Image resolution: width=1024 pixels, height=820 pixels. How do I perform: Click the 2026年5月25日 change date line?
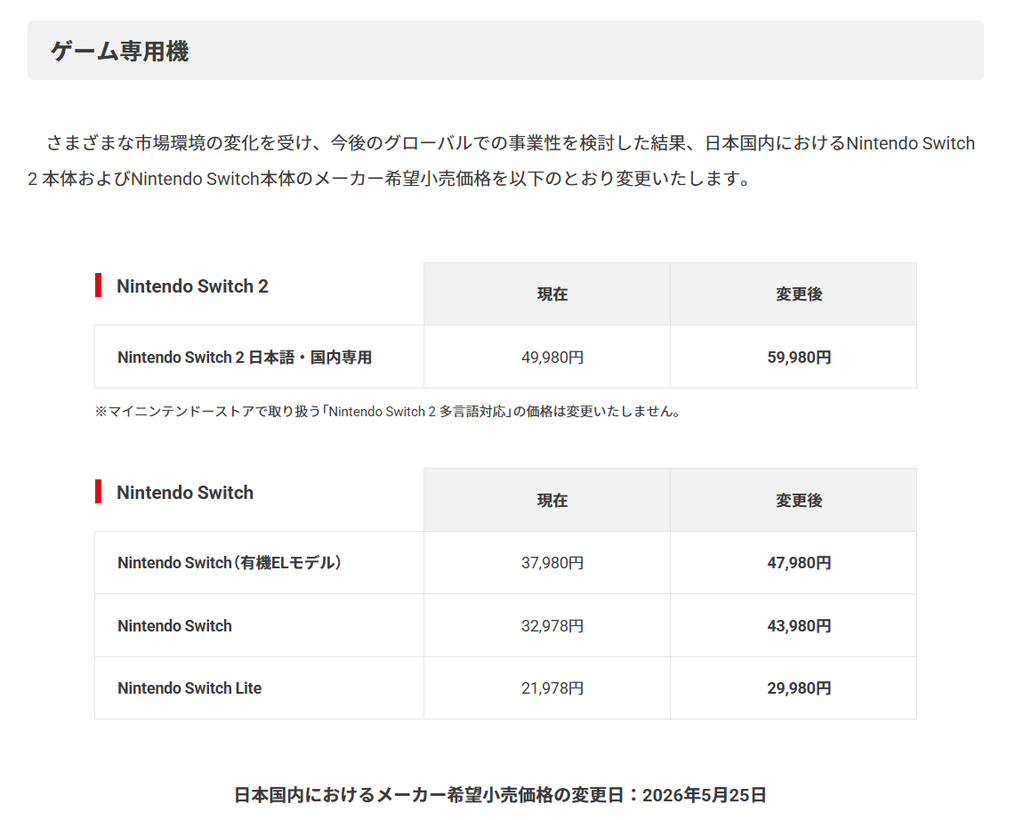click(500, 795)
